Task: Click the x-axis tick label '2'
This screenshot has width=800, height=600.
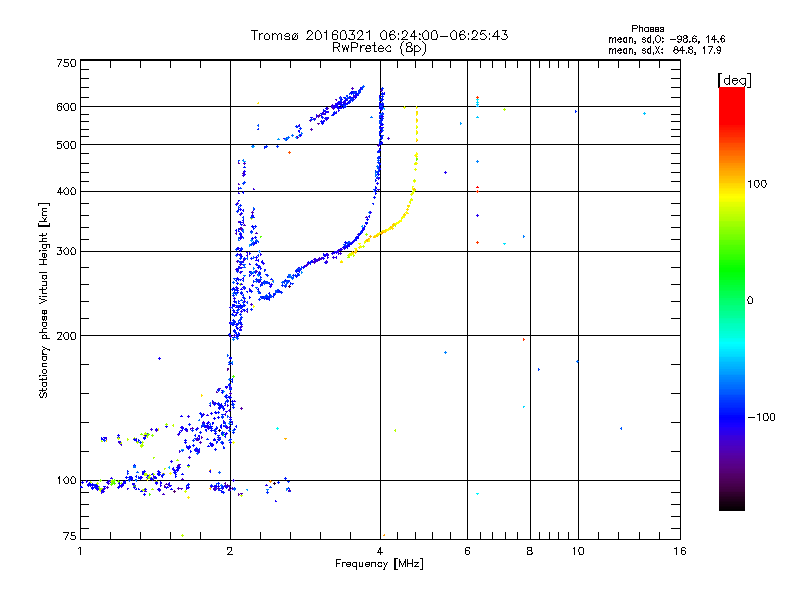Action: coord(230,551)
